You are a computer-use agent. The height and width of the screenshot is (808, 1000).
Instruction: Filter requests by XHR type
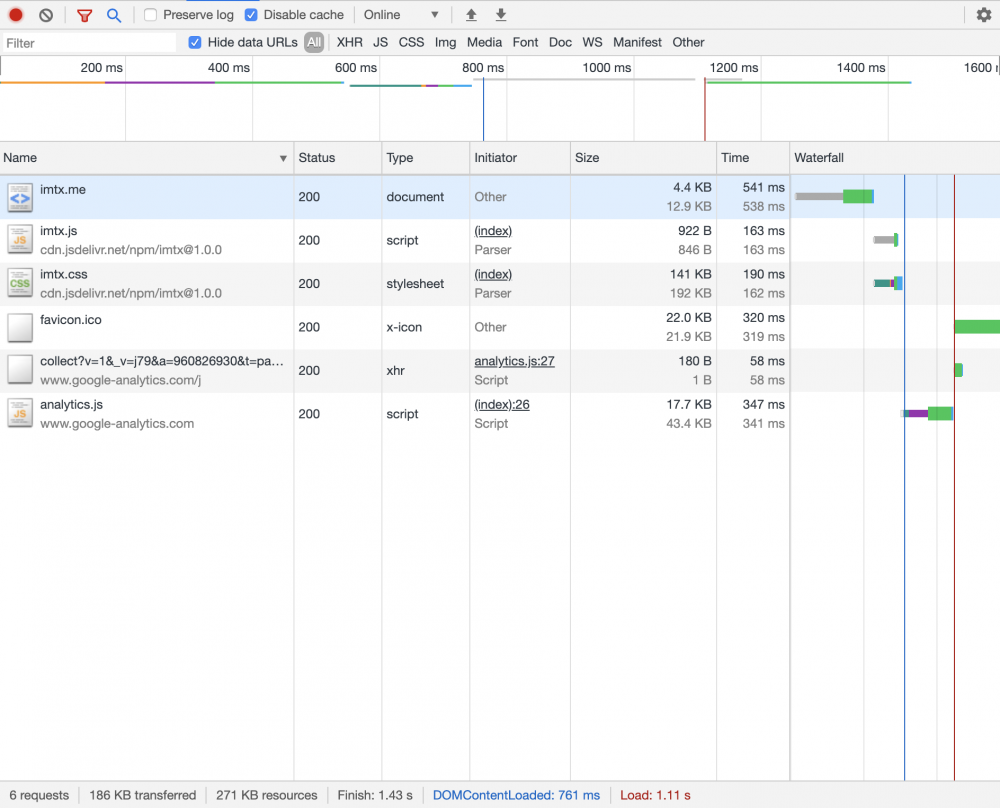point(349,42)
